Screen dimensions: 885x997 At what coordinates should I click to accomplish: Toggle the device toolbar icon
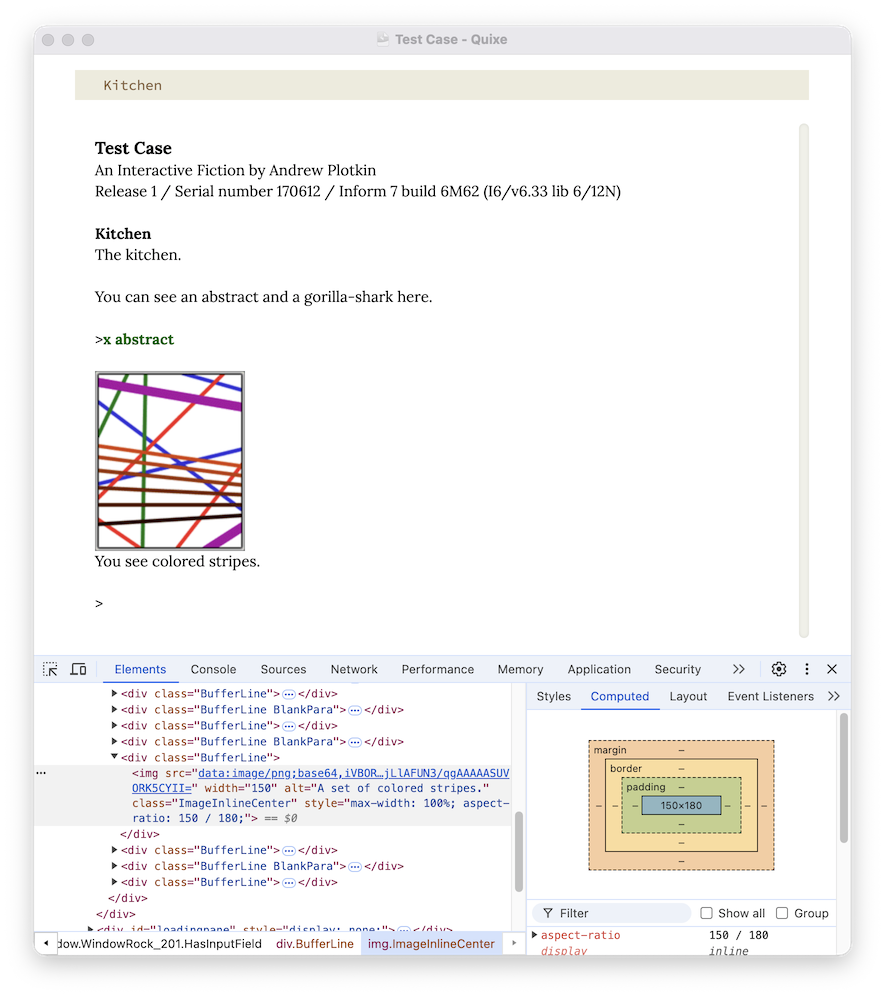tap(78, 669)
